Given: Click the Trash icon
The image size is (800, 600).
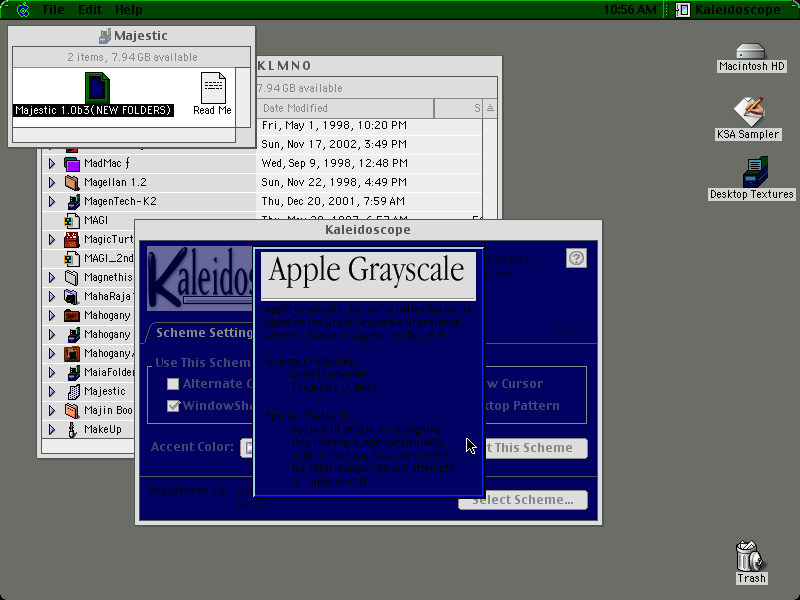Looking at the screenshot, I should (750, 556).
